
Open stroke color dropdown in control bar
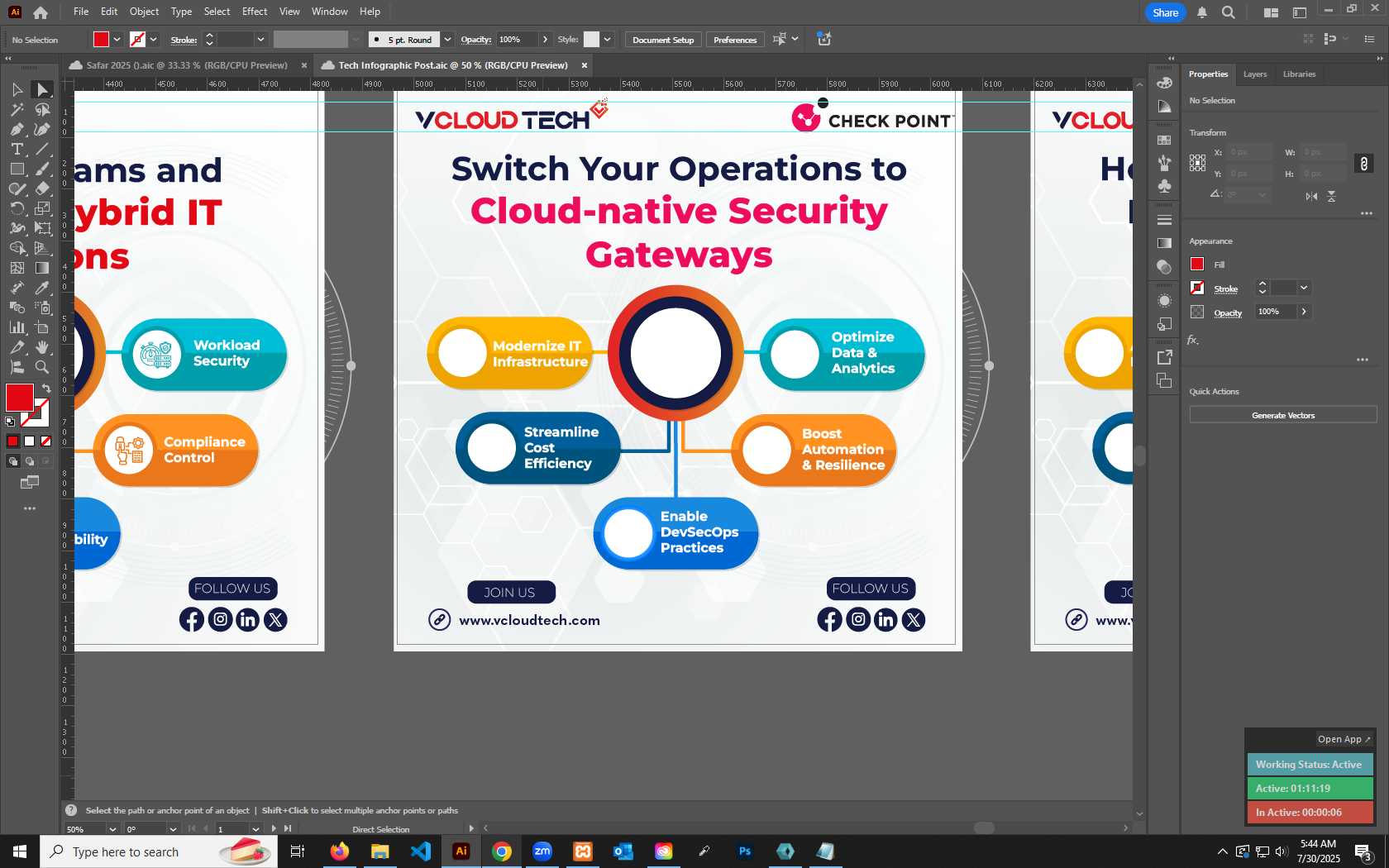(x=153, y=39)
